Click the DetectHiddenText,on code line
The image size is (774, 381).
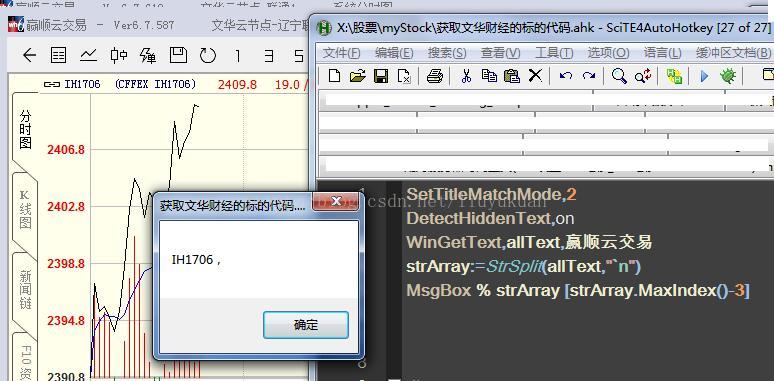[x=490, y=218]
